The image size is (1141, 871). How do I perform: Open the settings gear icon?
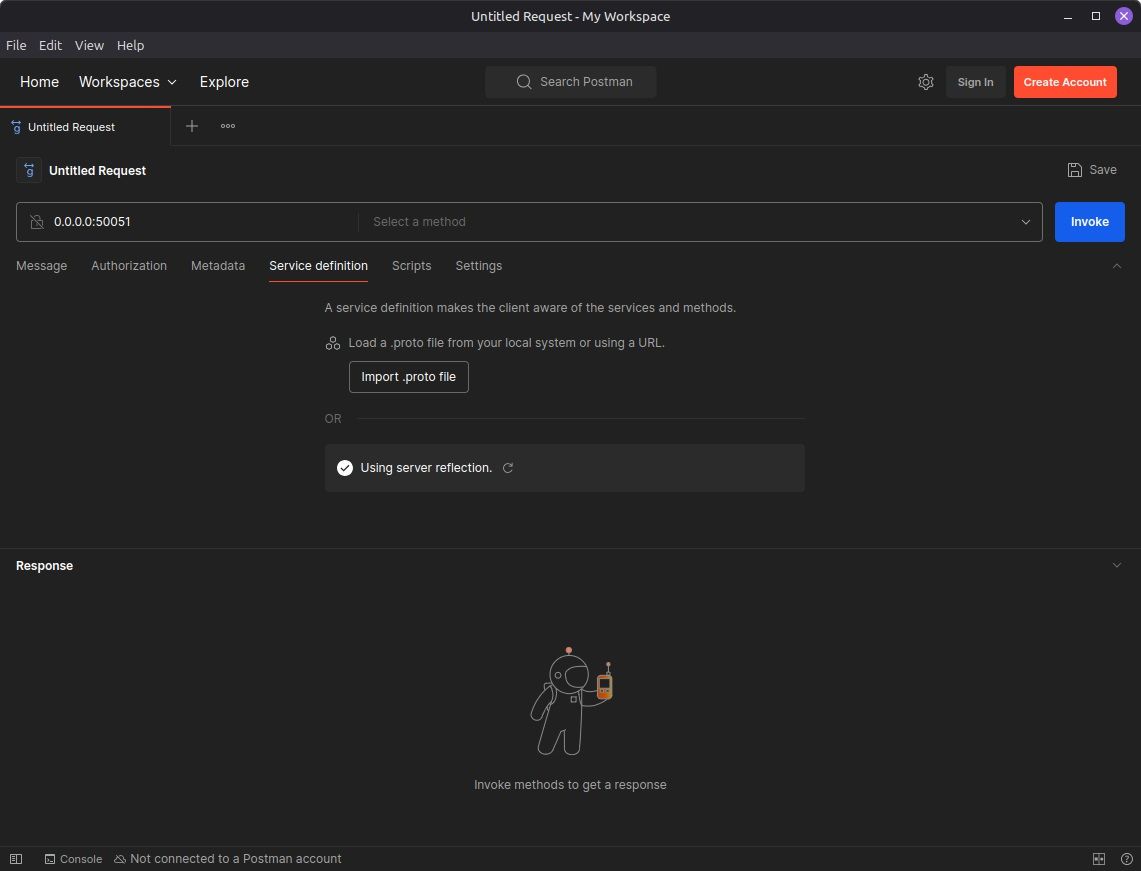coord(925,82)
